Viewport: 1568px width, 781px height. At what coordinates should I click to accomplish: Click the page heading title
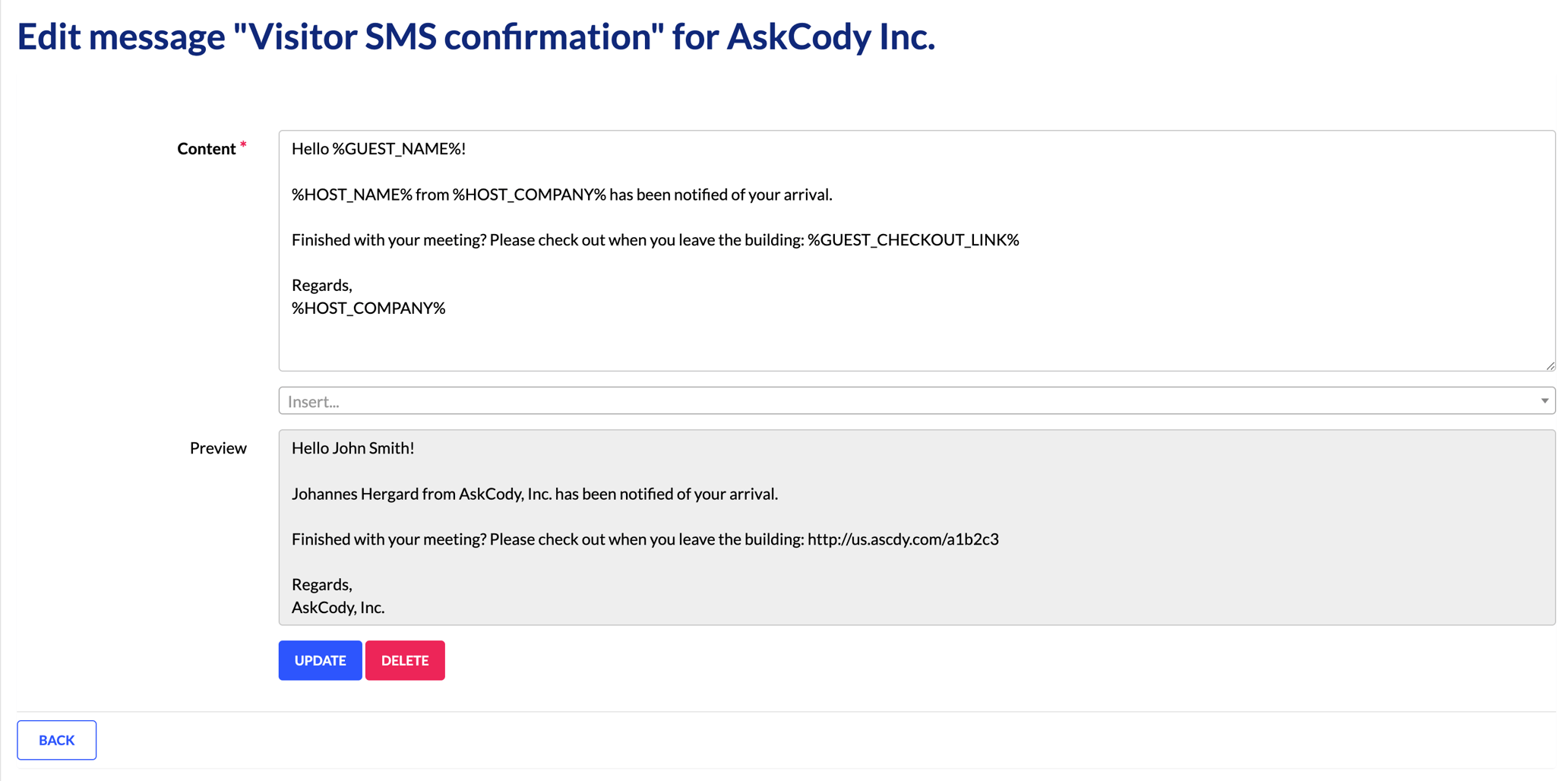[475, 36]
